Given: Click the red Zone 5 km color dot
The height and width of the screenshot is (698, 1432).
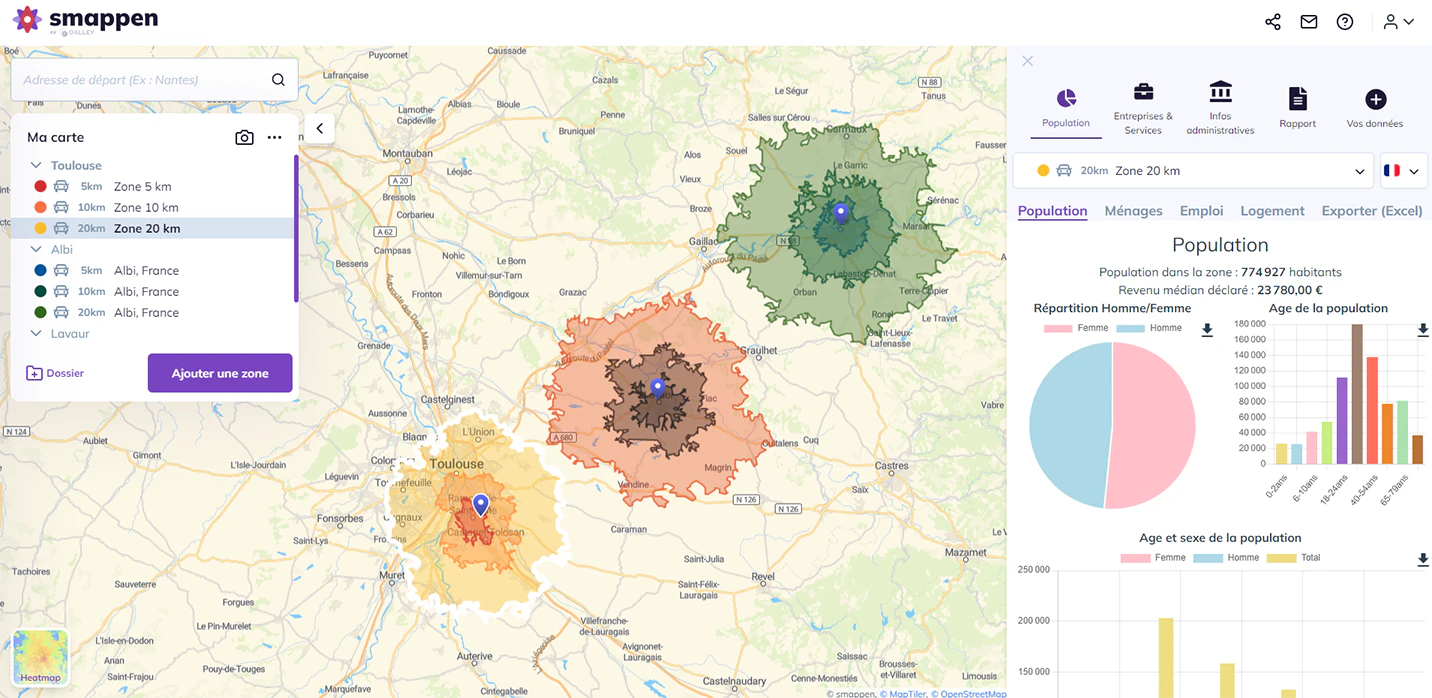Looking at the screenshot, I should 40,186.
